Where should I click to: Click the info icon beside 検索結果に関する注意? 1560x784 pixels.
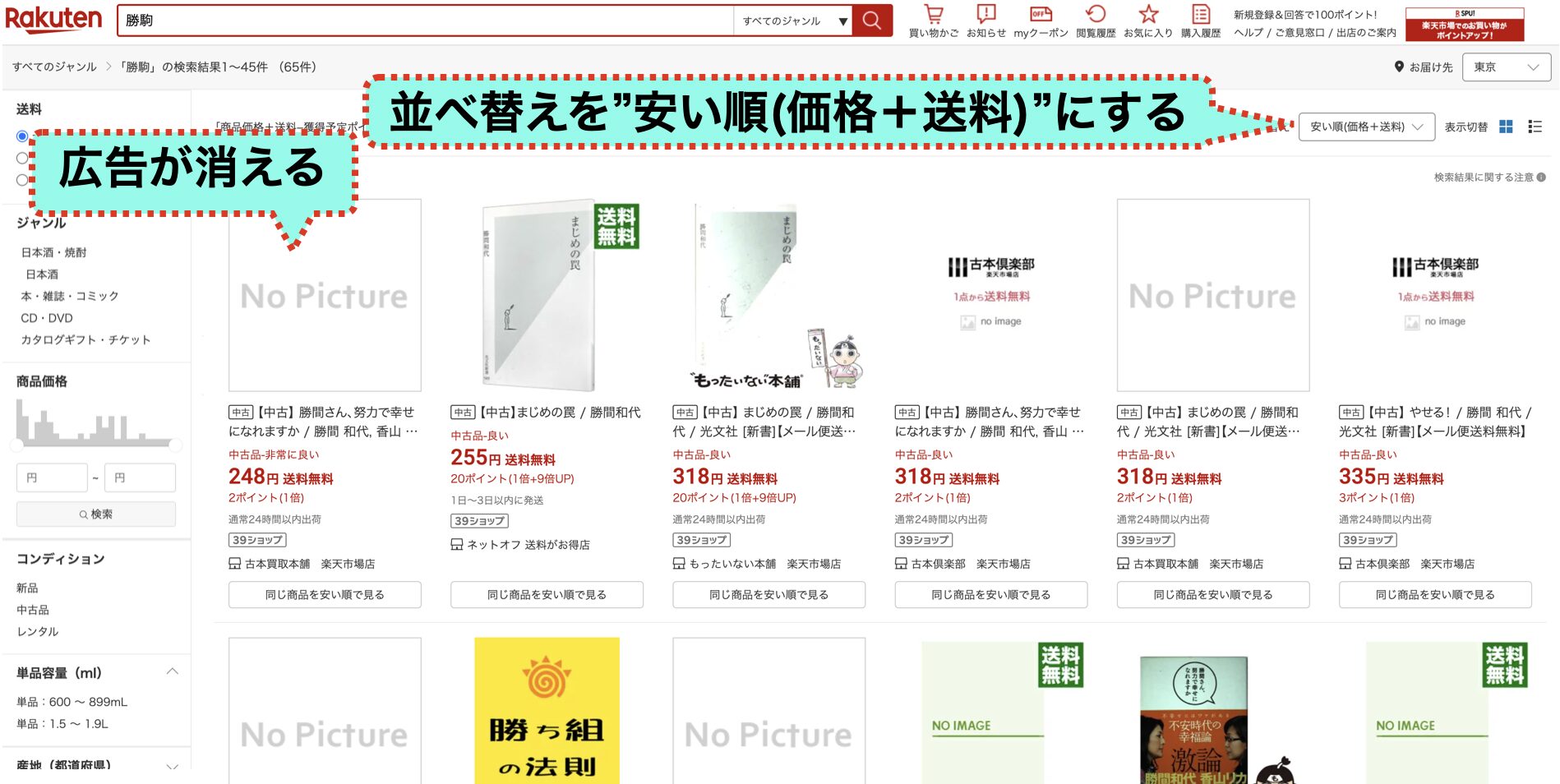tap(1541, 178)
